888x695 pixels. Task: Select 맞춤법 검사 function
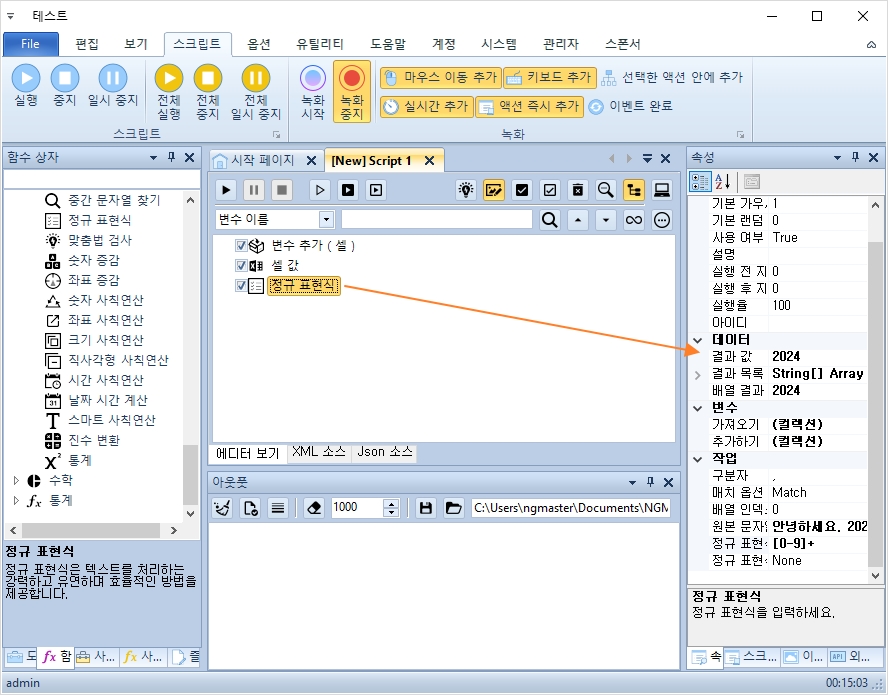click(100, 240)
